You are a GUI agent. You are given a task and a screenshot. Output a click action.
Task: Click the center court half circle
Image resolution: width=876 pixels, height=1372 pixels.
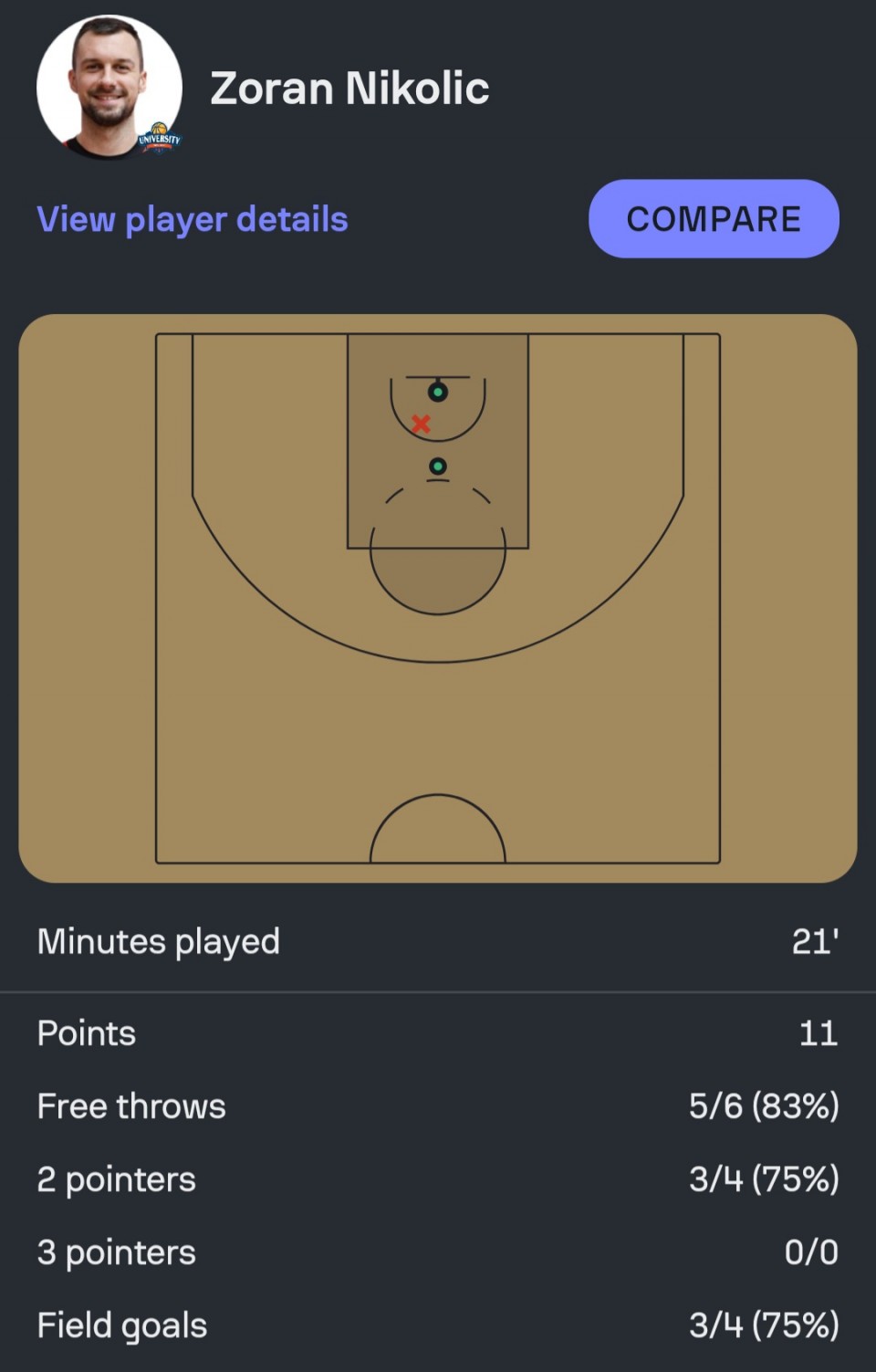(438, 829)
